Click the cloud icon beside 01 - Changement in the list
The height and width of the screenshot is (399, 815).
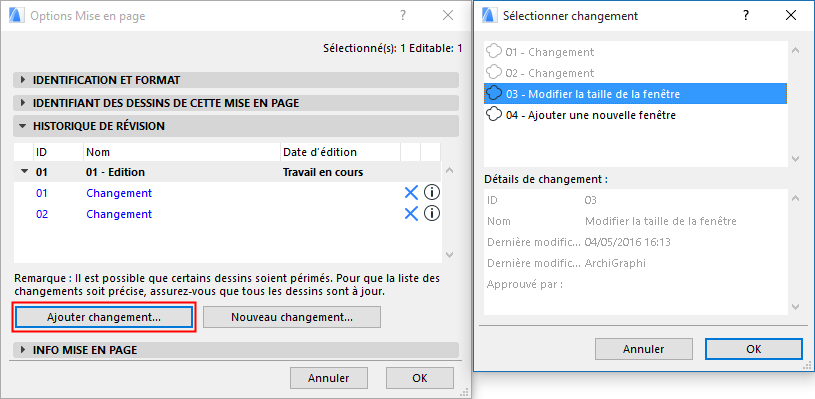(x=494, y=51)
